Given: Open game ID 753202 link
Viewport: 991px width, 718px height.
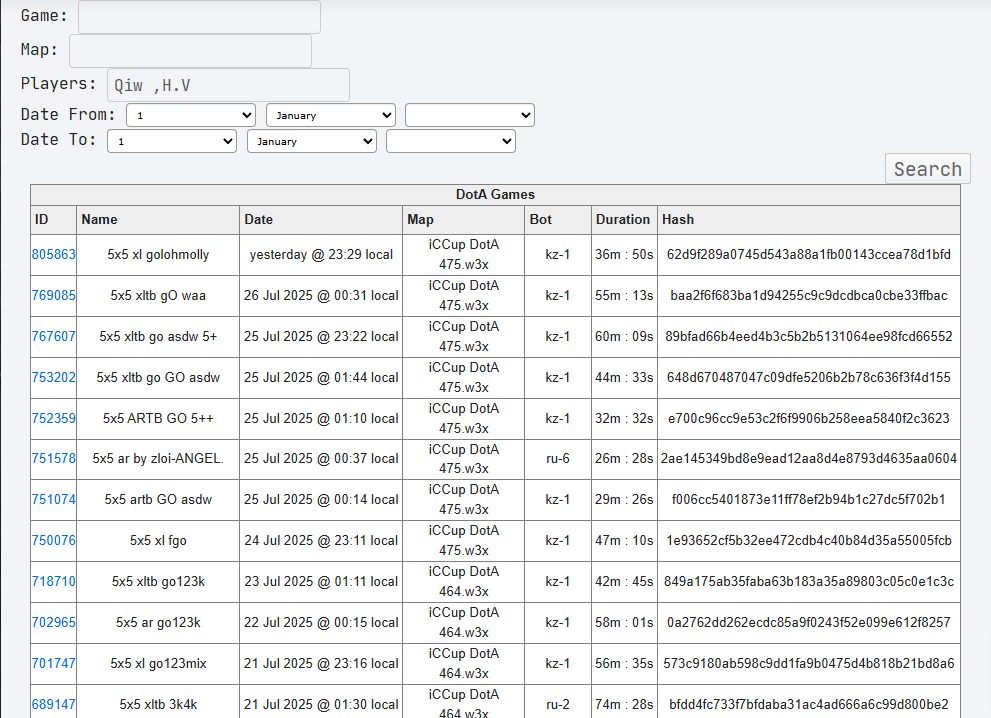Looking at the screenshot, I should tap(54, 378).
